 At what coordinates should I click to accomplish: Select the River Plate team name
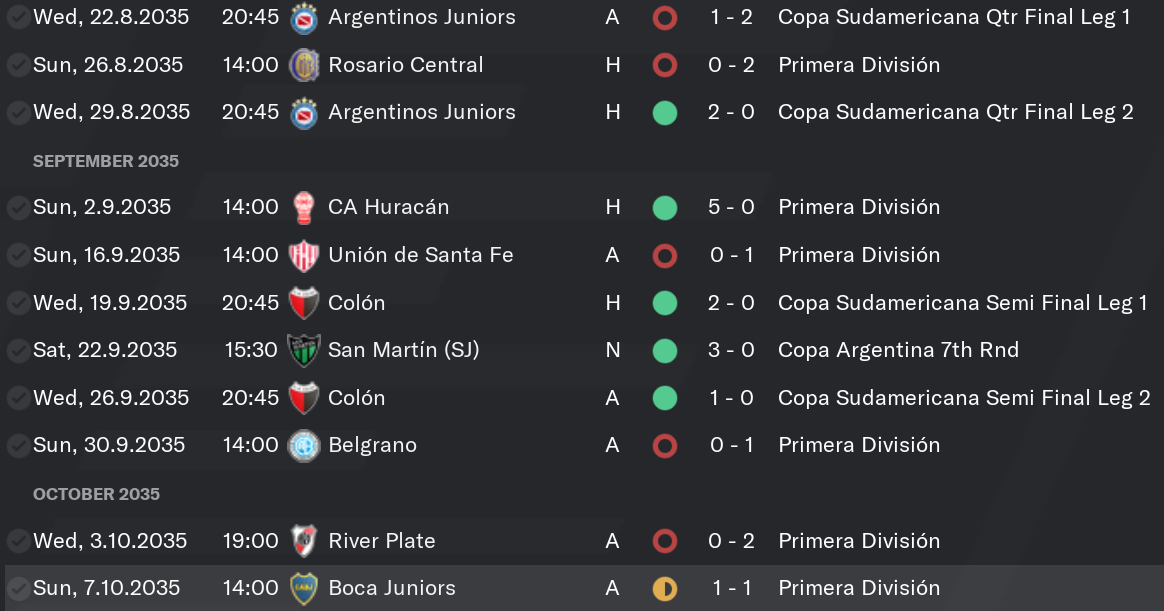click(382, 540)
